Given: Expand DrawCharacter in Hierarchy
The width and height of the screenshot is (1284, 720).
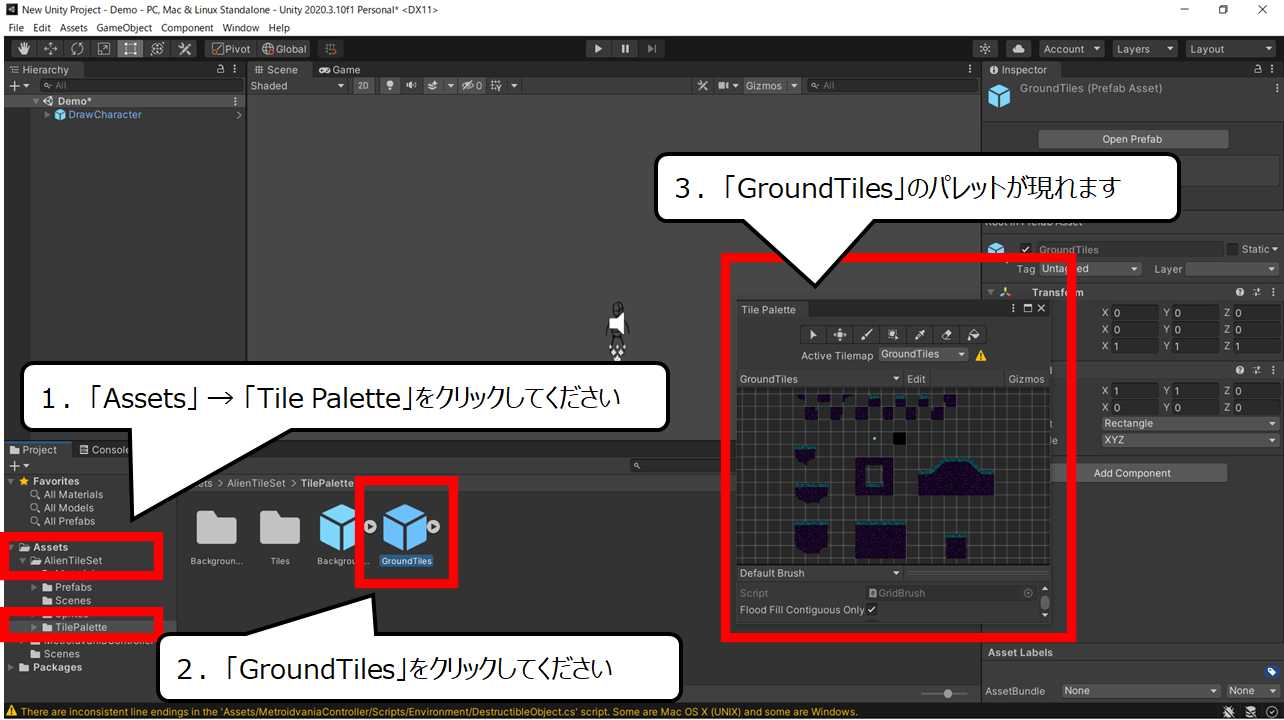Looking at the screenshot, I should [47, 115].
